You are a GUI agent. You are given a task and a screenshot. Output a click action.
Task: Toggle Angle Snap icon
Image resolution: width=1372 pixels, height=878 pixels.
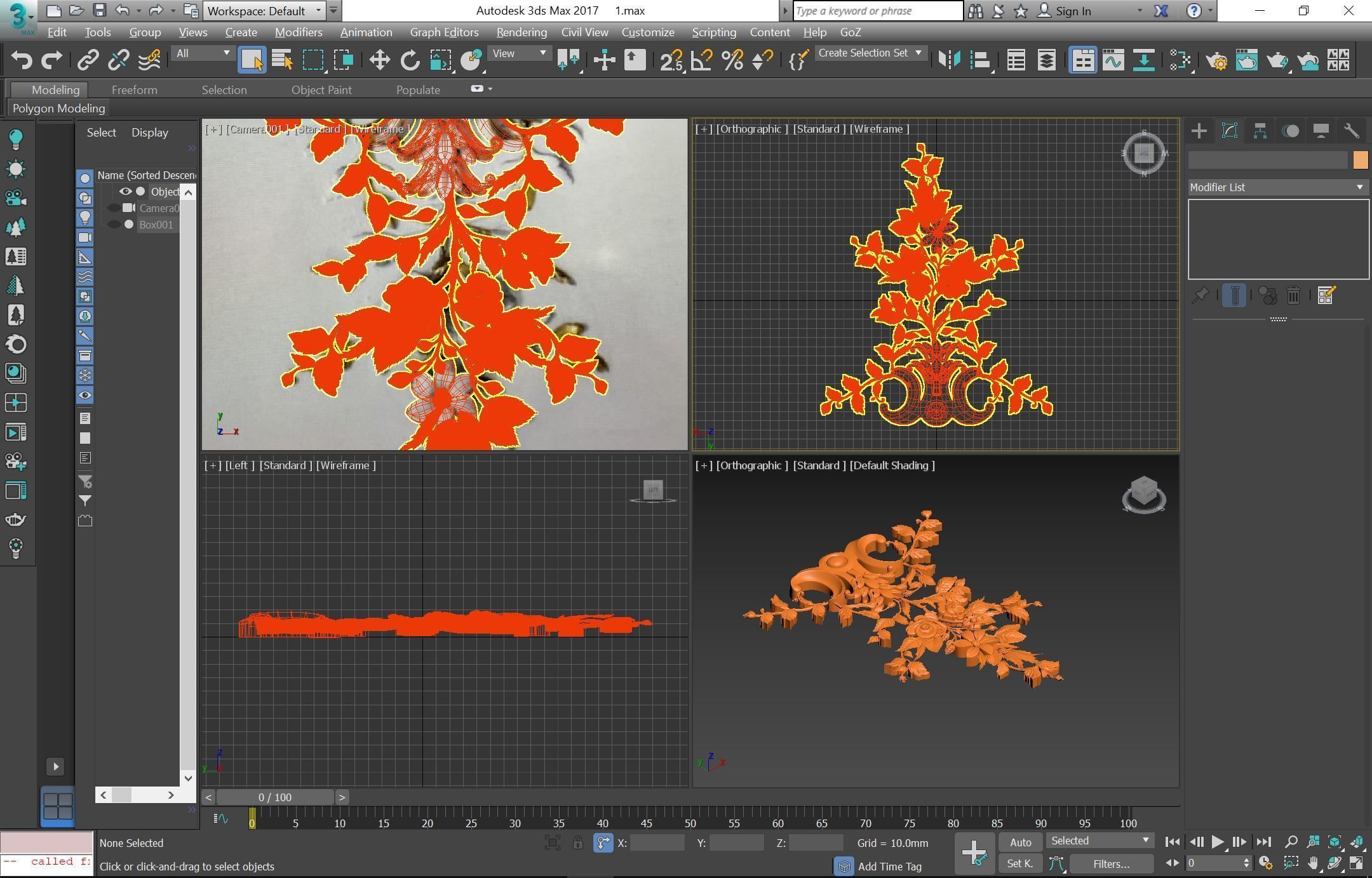[x=702, y=60]
